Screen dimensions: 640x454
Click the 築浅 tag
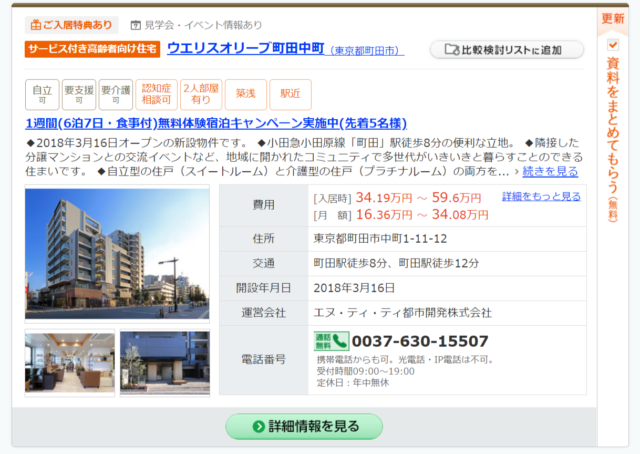pos(246,95)
